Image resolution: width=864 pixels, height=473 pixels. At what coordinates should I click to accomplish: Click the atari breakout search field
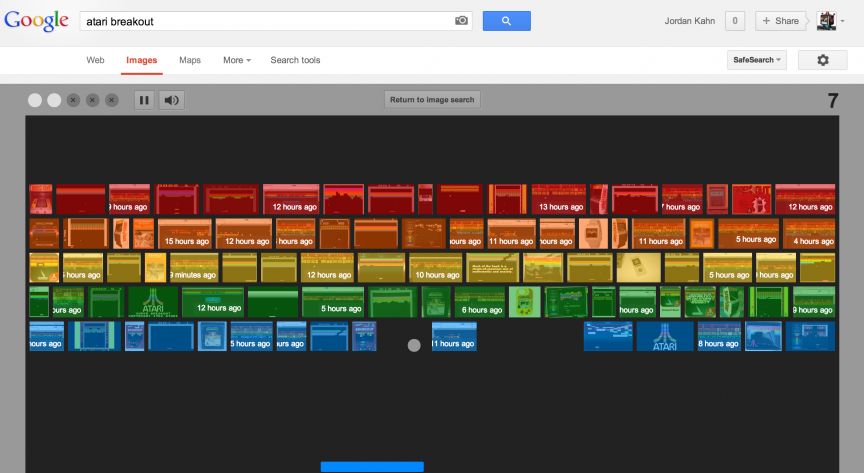tap(265, 21)
